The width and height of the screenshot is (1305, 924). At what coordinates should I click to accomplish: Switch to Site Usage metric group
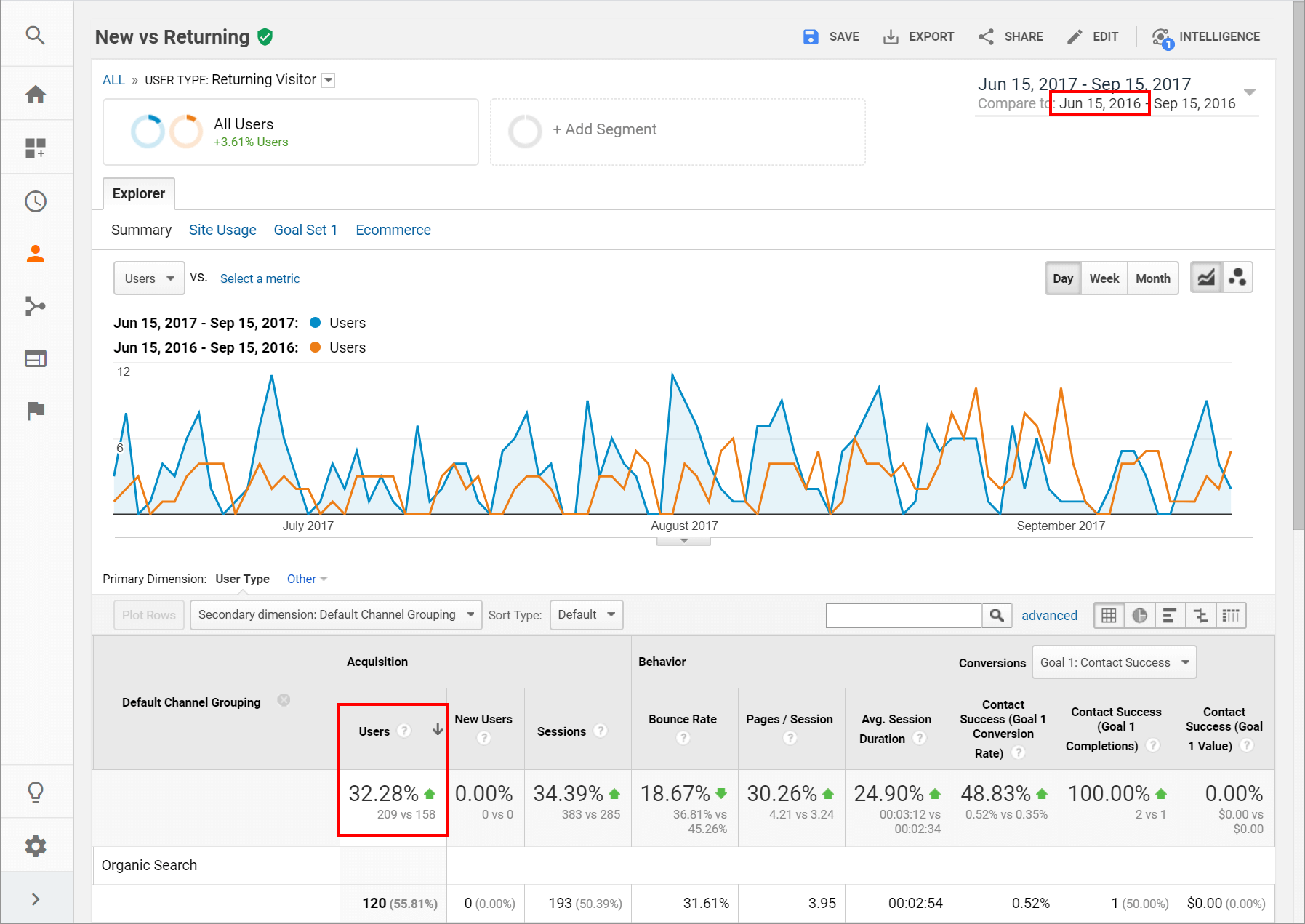(222, 230)
